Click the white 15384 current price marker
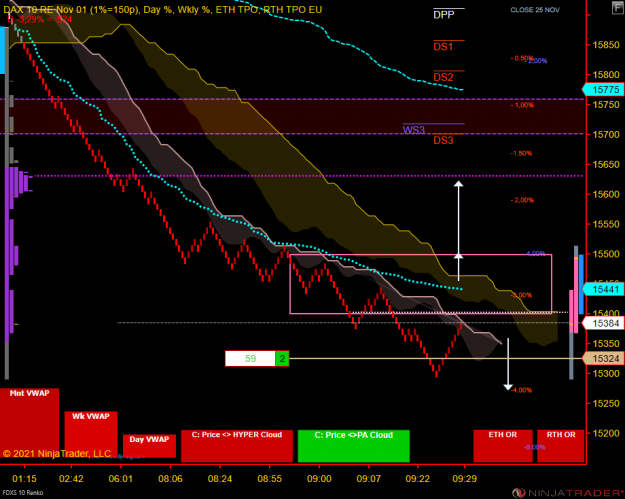The image size is (625, 499). tap(603, 323)
